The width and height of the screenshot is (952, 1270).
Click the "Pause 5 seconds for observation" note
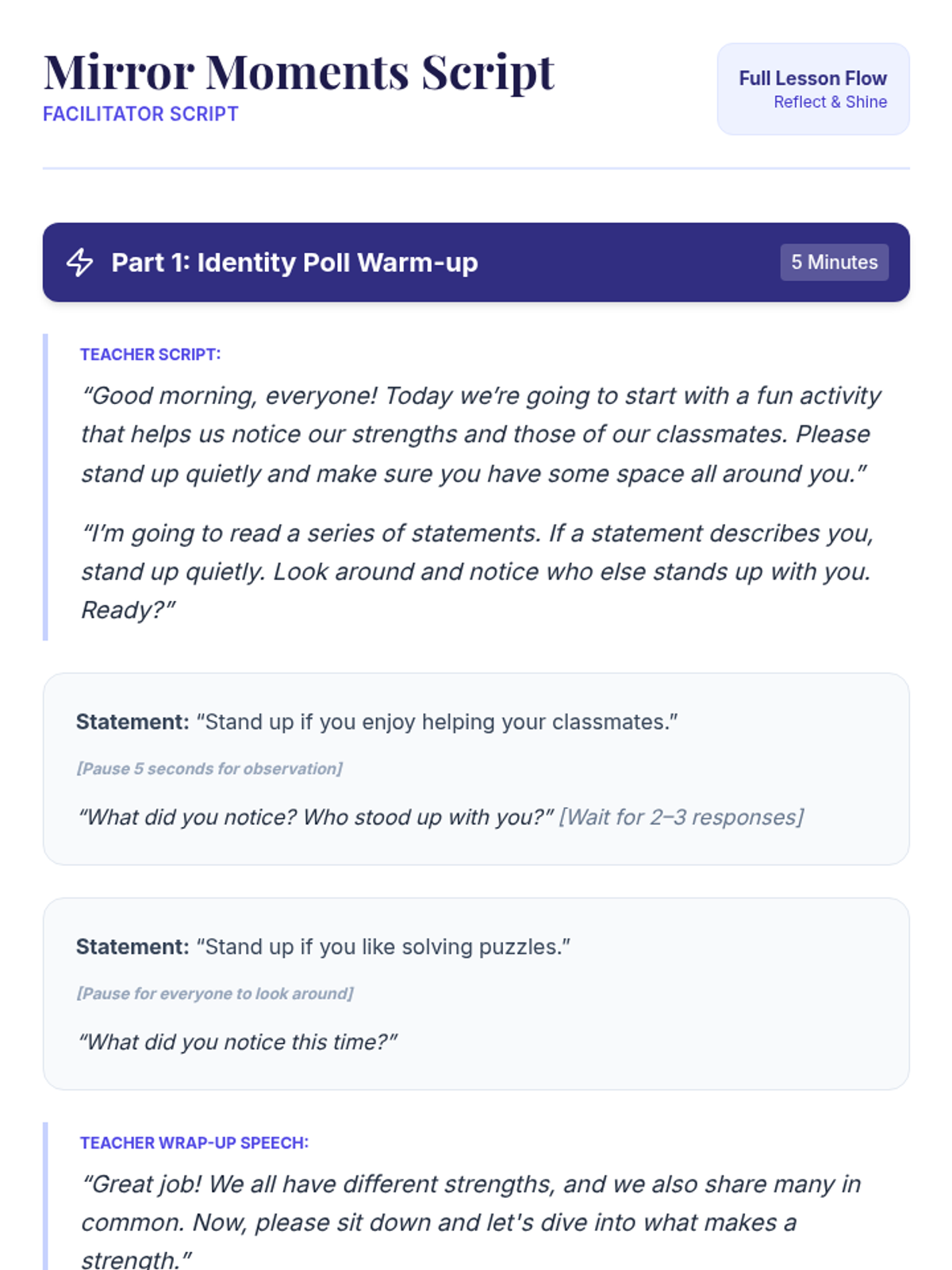pos(209,769)
